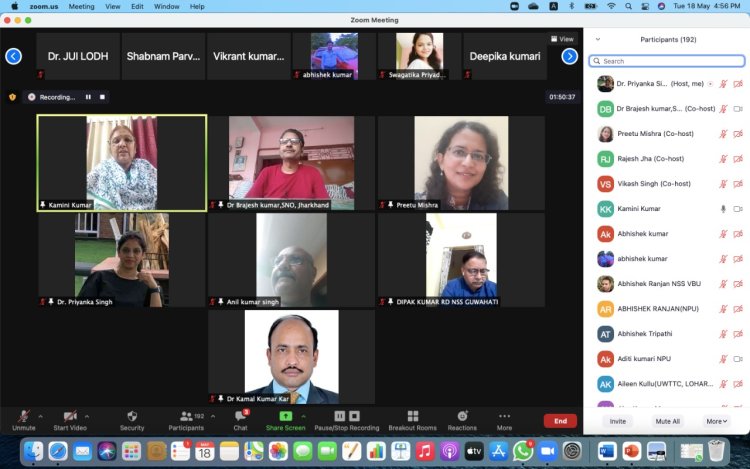
Task: Click the encryption shield icon at top left
Action: pyautogui.click(x=13, y=97)
